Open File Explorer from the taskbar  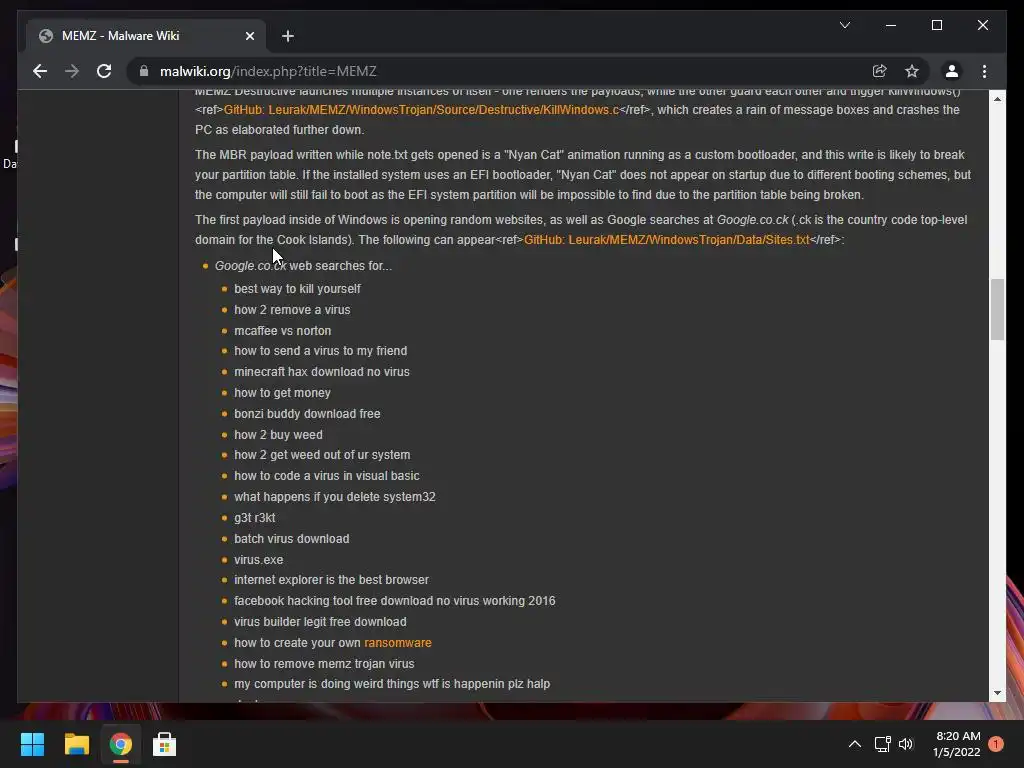click(x=76, y=744)
